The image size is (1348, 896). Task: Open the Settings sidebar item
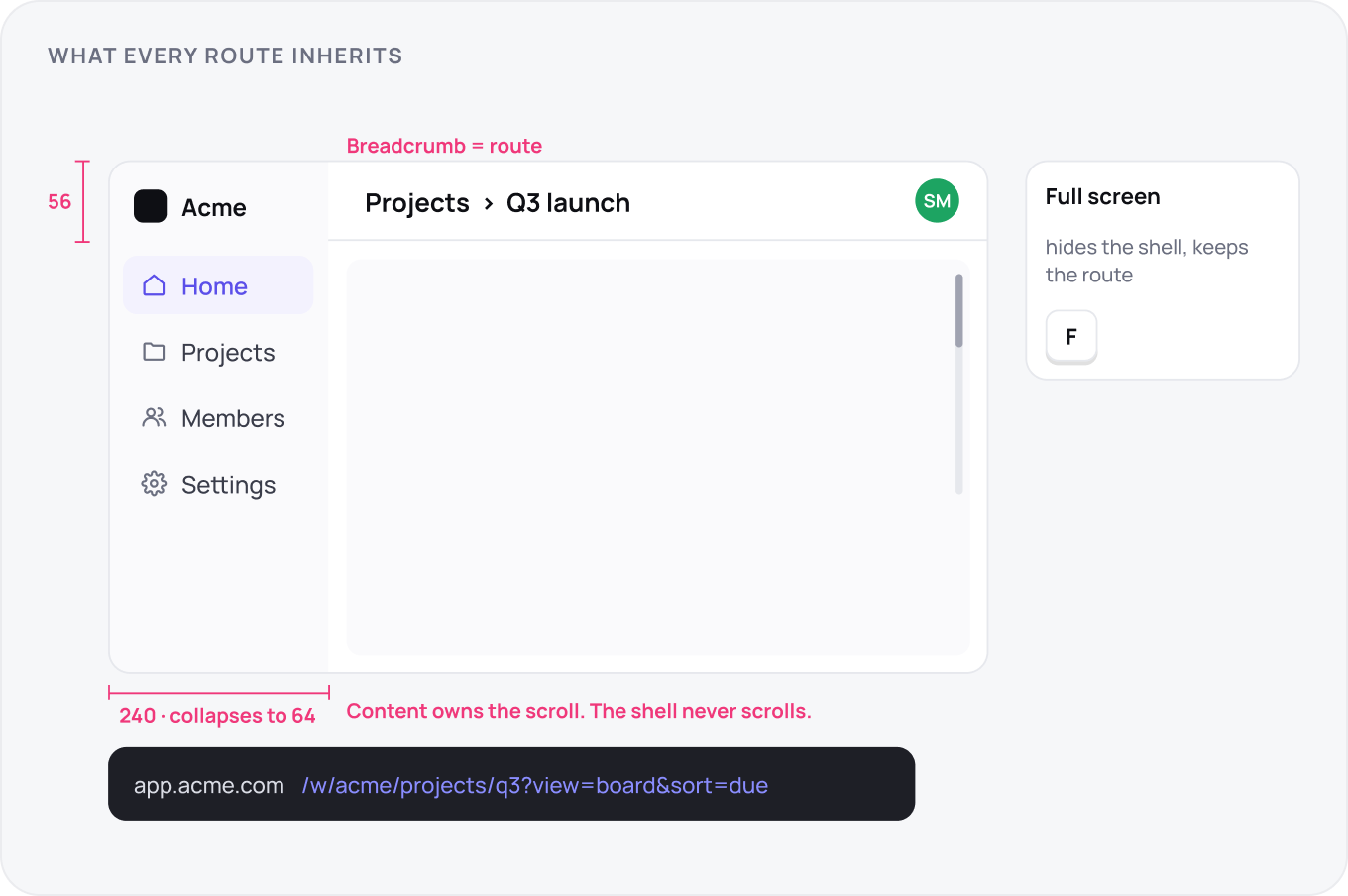pos(218,484)
